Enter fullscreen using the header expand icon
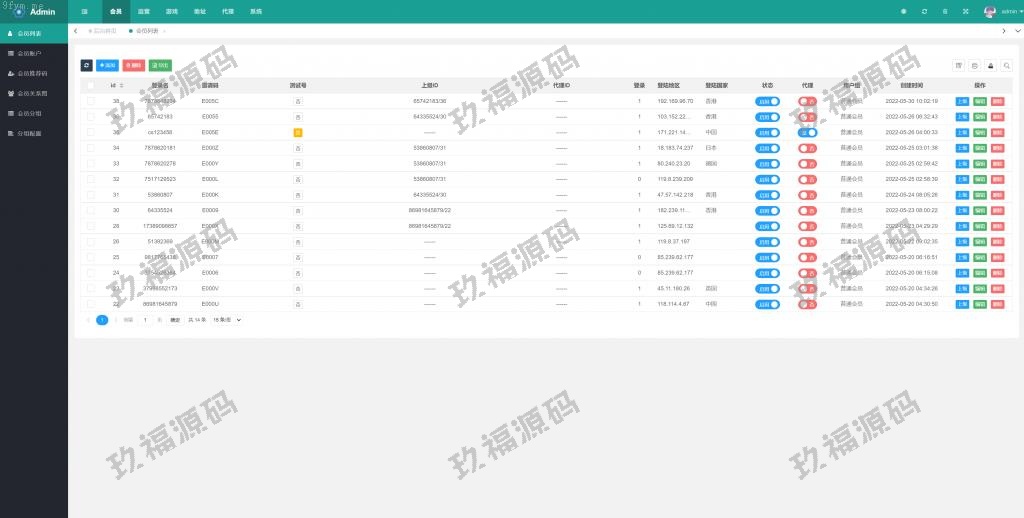 tap(965, 11)
